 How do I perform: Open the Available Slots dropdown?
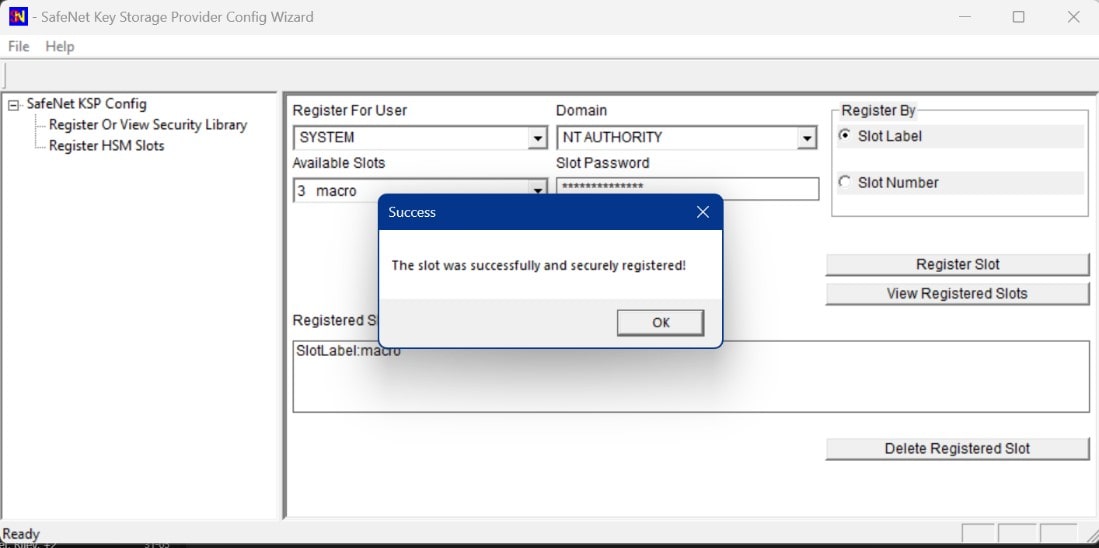[x=538, y=190]
